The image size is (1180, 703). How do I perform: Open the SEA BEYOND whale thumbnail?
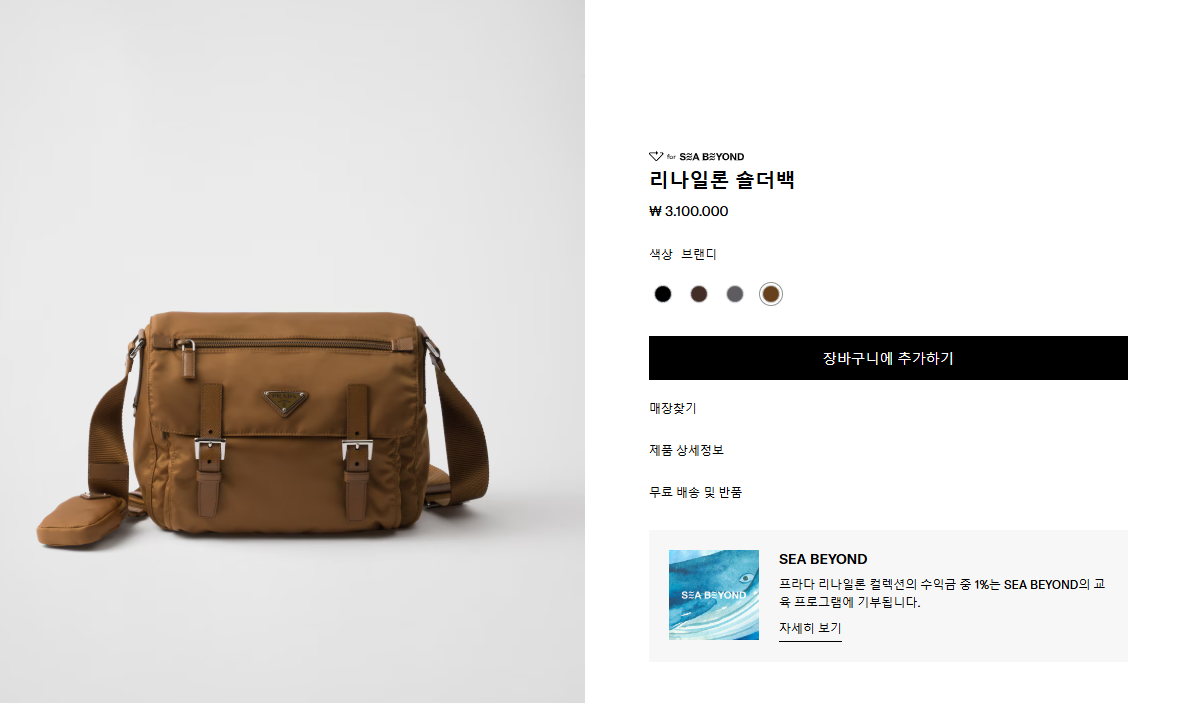click(713, 595)
